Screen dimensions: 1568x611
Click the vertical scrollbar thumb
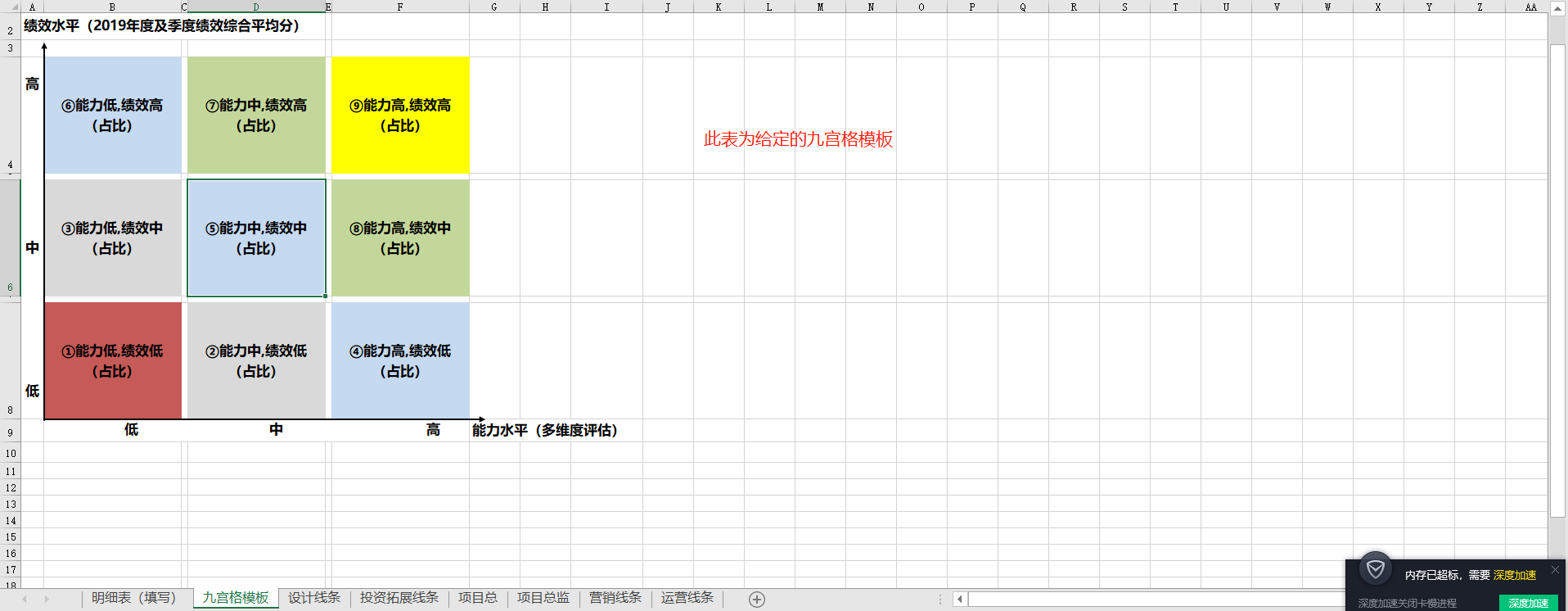pos(1557,281)
